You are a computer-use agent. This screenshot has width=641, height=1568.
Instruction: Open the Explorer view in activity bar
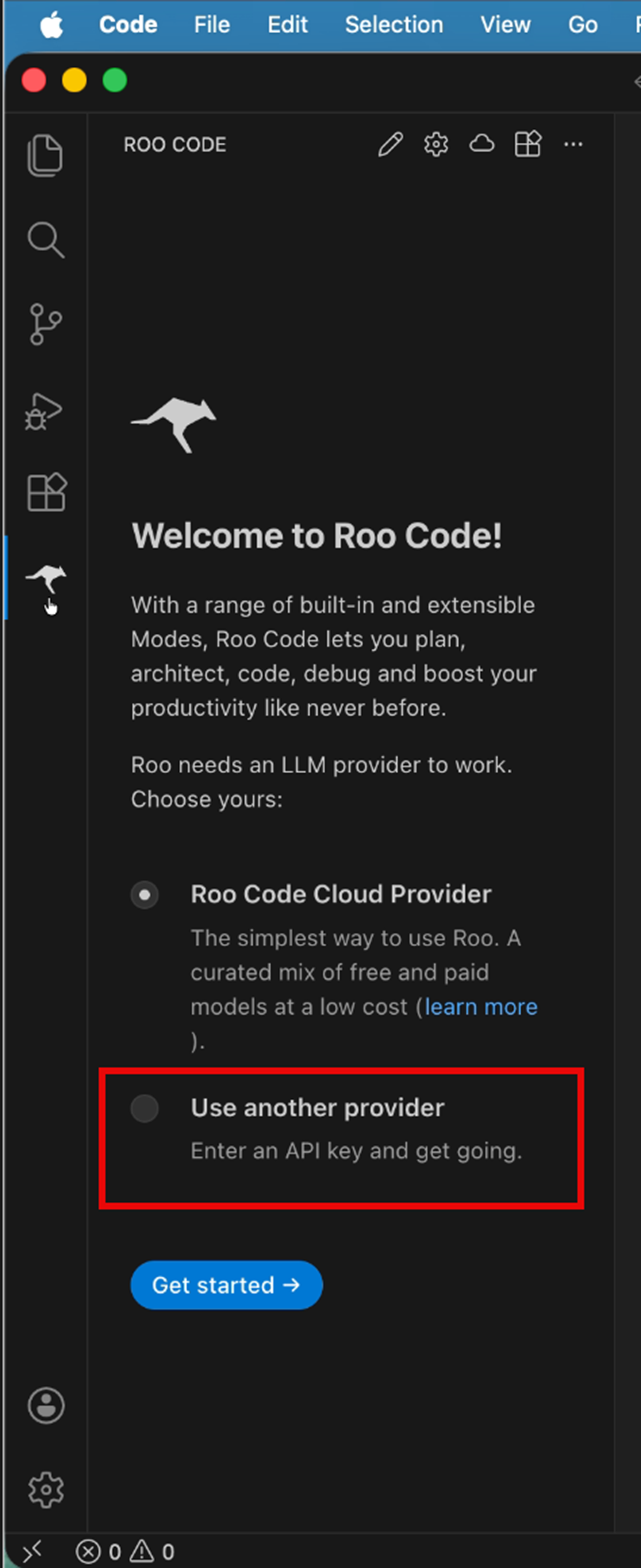(x=45, y=155)
